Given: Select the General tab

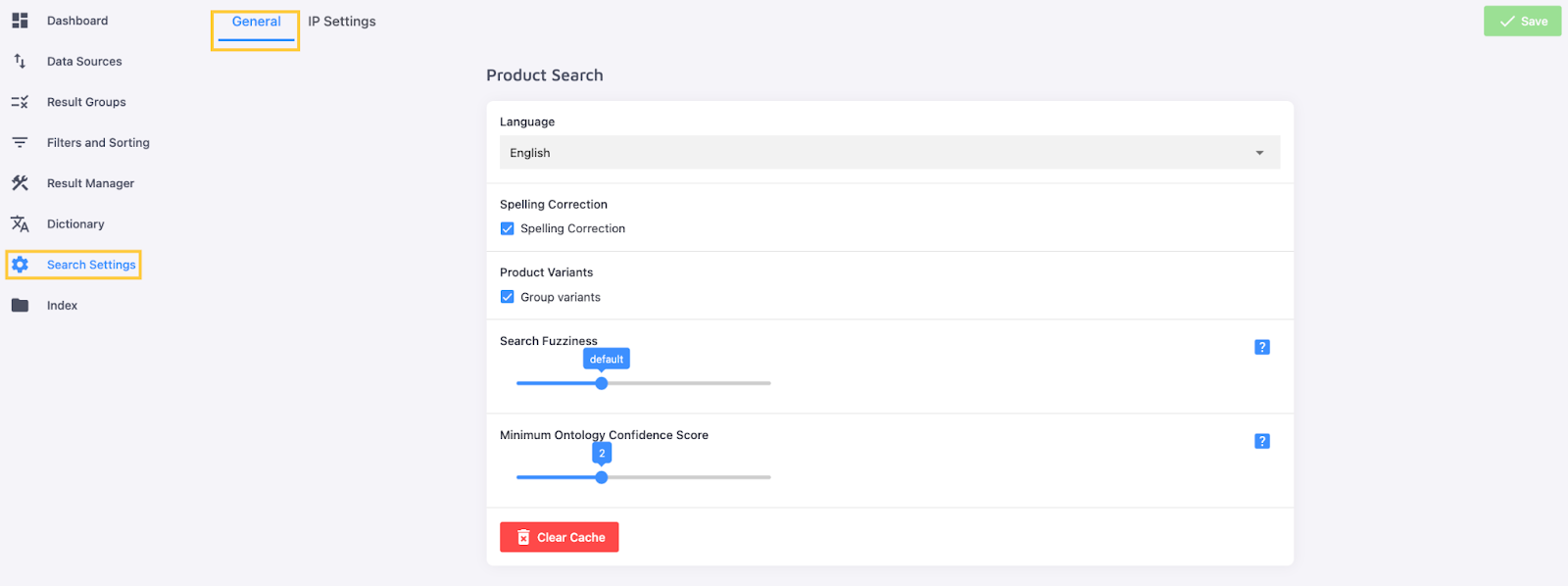Looking at the screenshot, I should coord(256,22).
